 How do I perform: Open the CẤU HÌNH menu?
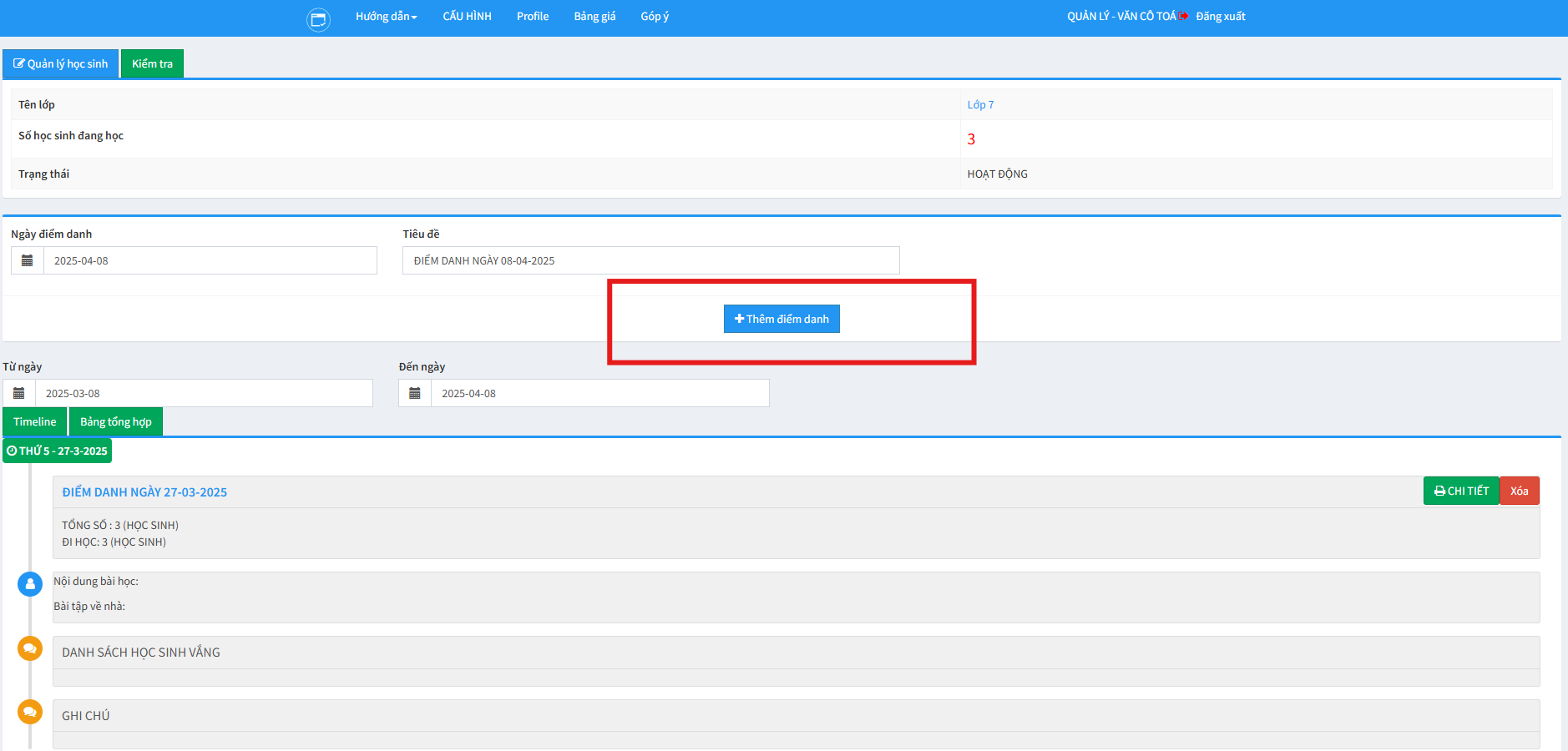coord(467,17)
